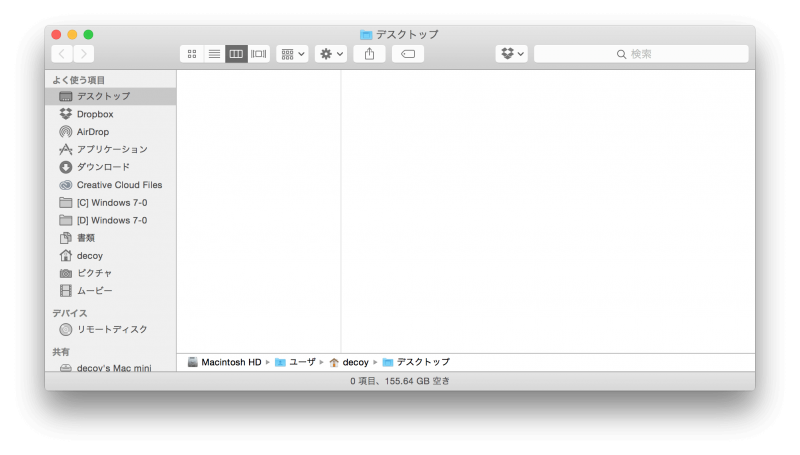The width and height of the screenshot is (800, 455).
Task: Click the decoy house icon in sidebar
Action: tap(65, 256)
